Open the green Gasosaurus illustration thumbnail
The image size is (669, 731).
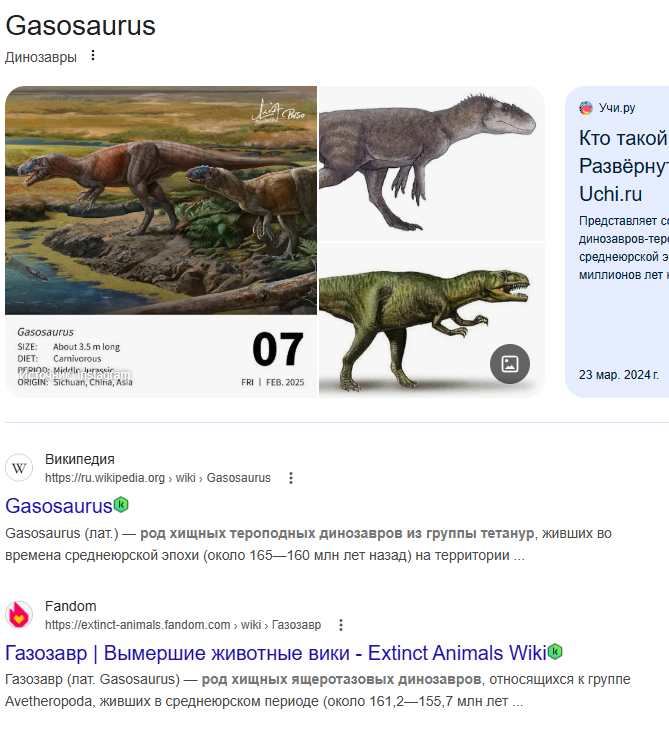coord(432,320)
